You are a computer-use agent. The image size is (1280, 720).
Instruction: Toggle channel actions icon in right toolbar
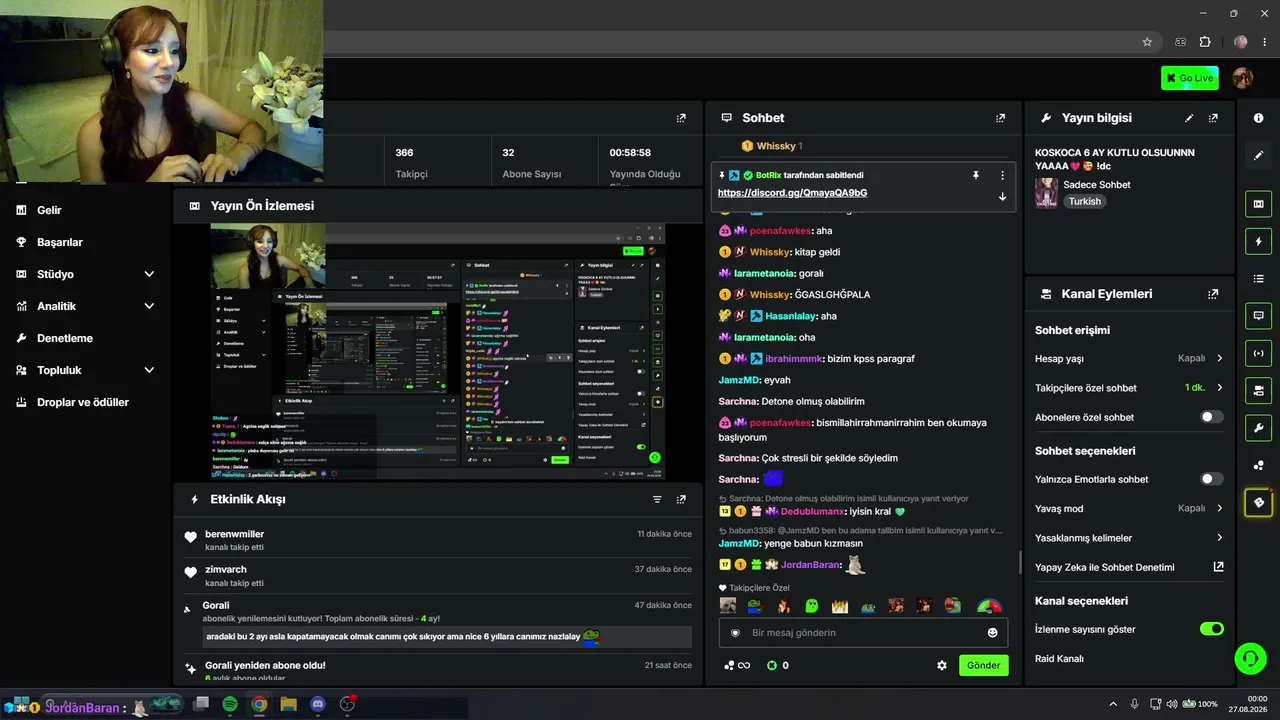tap(1258, 390)
